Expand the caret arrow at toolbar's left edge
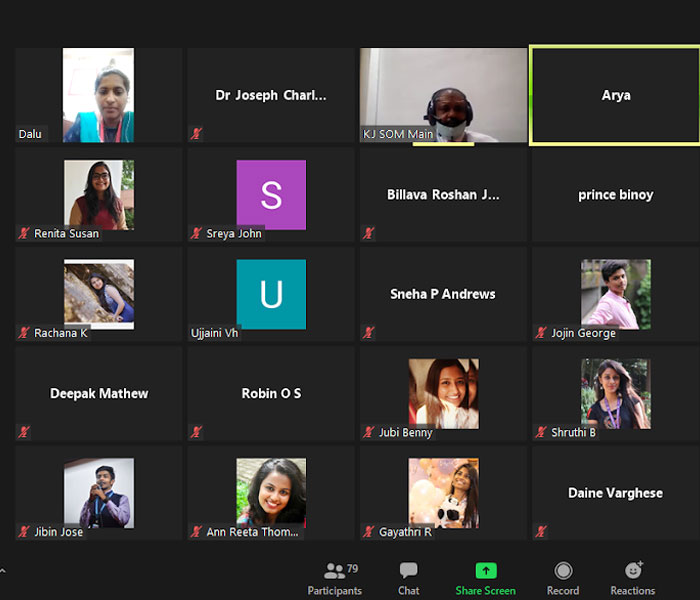Viewport: 700px width, 600px height. click(3, 570)
